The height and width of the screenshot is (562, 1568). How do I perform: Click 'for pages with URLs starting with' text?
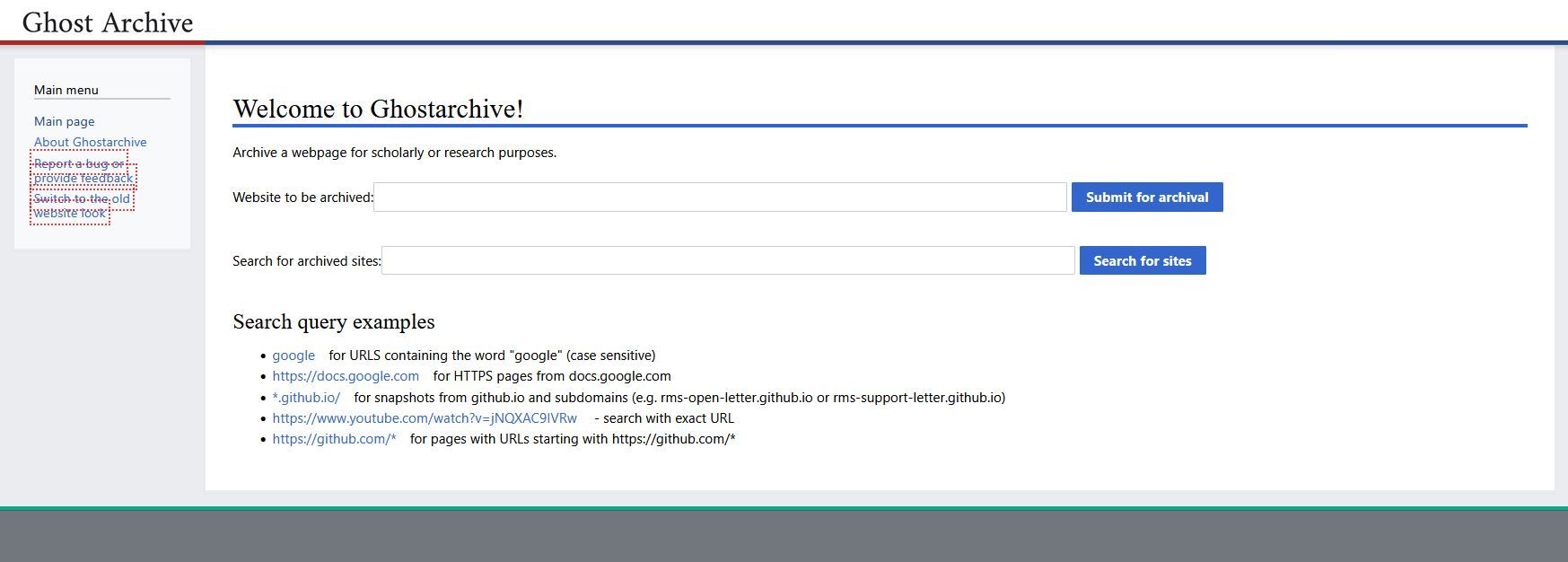click(x=573, y=439)
